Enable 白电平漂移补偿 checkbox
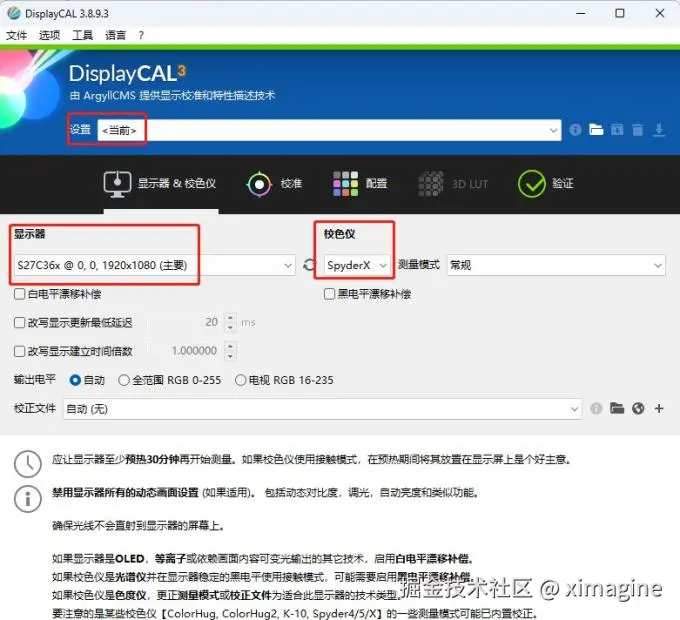The width and height of the screenshot is (680, 620). coord(20,294)
